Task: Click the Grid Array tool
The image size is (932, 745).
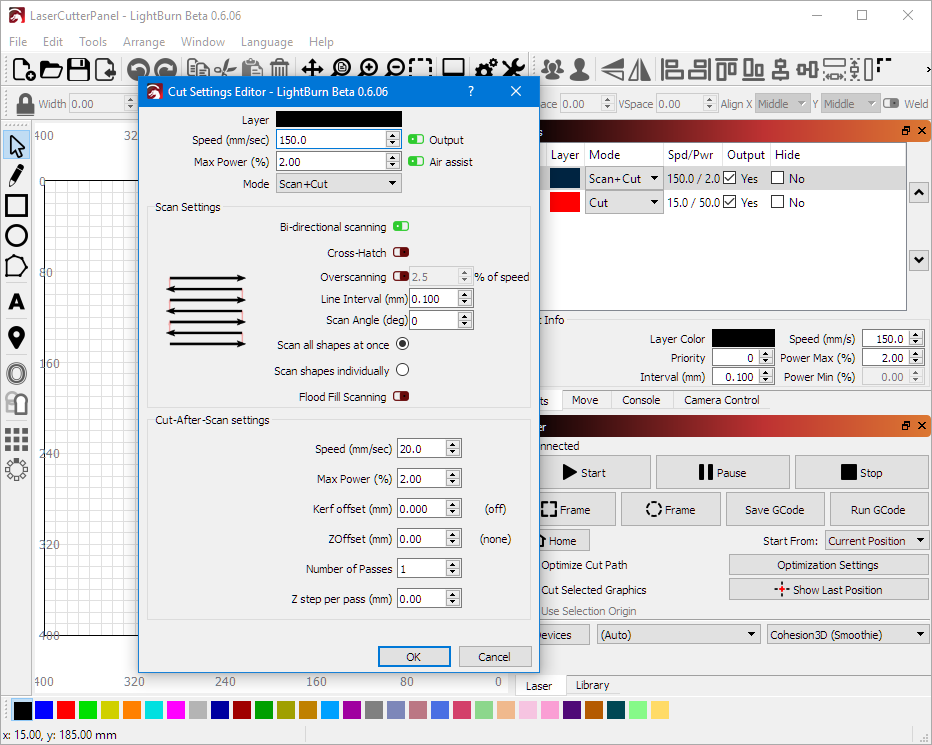Action: tap(16, 439)
